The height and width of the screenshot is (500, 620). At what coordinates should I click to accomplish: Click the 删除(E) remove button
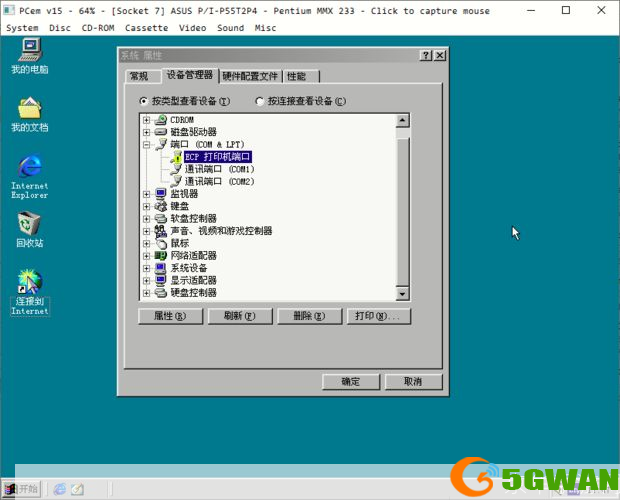tap(309, 316)
